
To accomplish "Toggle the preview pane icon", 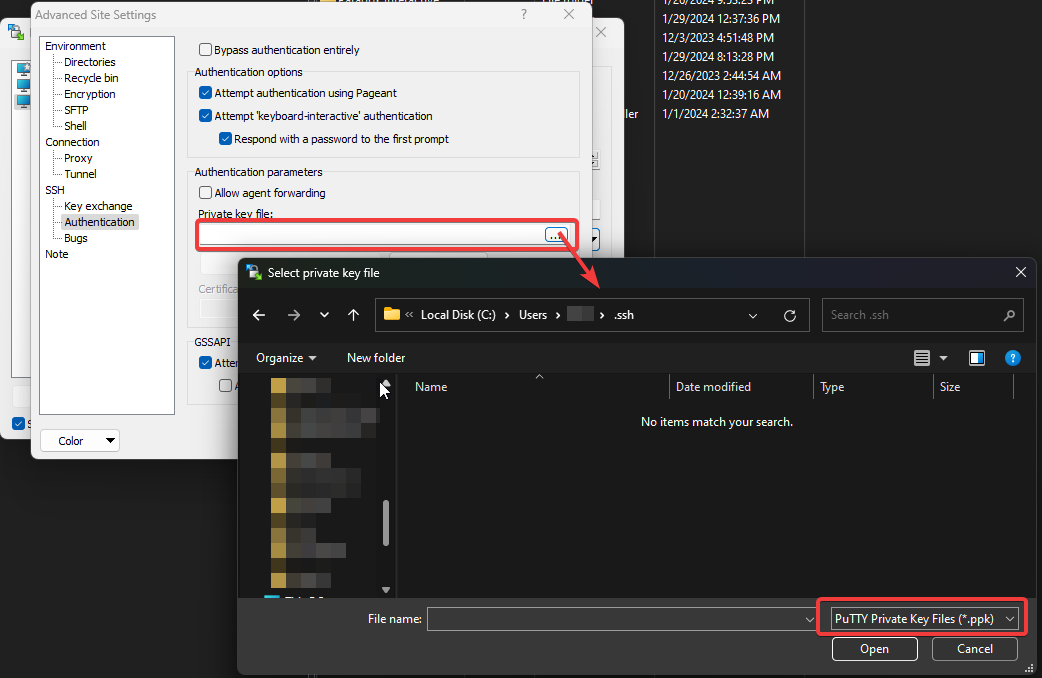I will 977,358.
